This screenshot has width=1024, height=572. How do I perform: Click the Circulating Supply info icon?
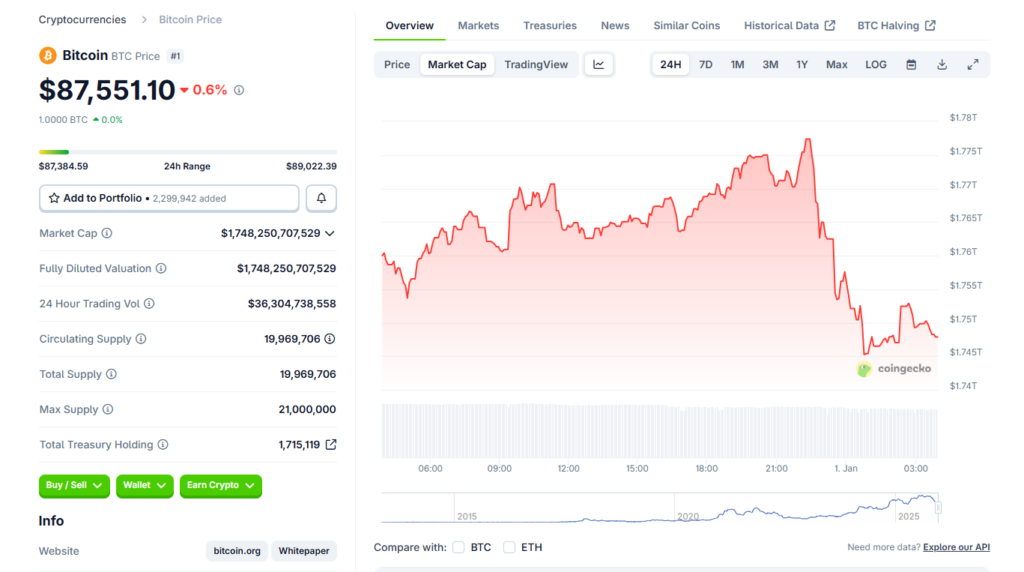pos(141,339)
